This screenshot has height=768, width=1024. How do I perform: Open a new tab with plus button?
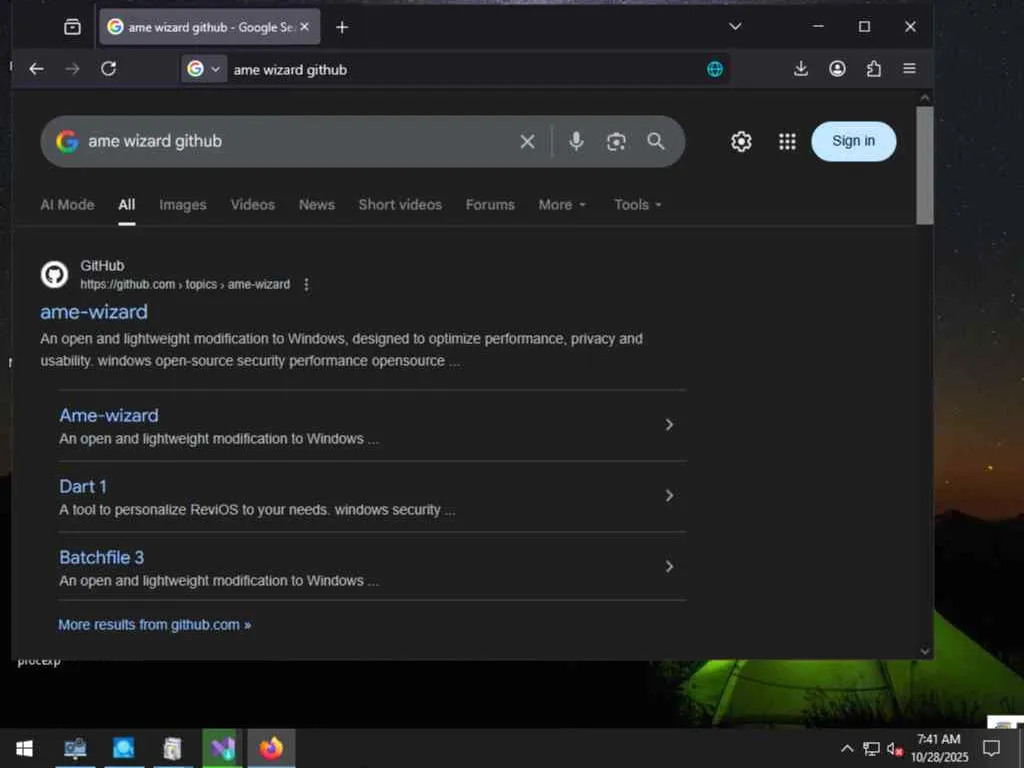[x=342, y=27]
